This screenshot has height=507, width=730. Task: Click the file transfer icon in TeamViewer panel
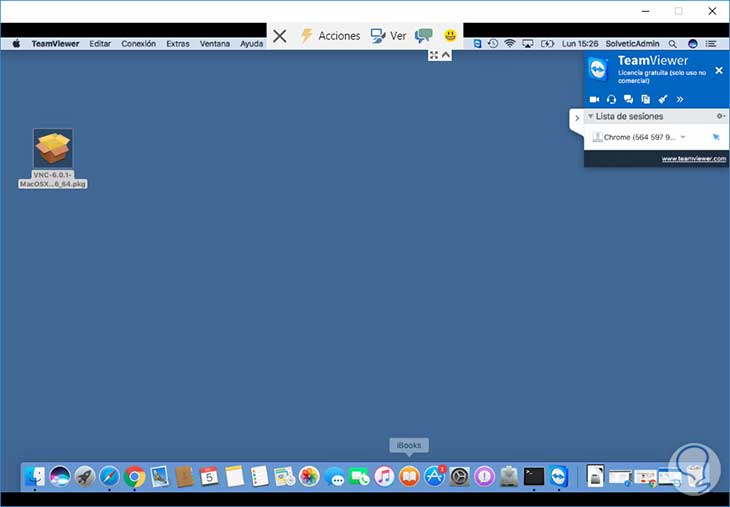pos(646,99)
